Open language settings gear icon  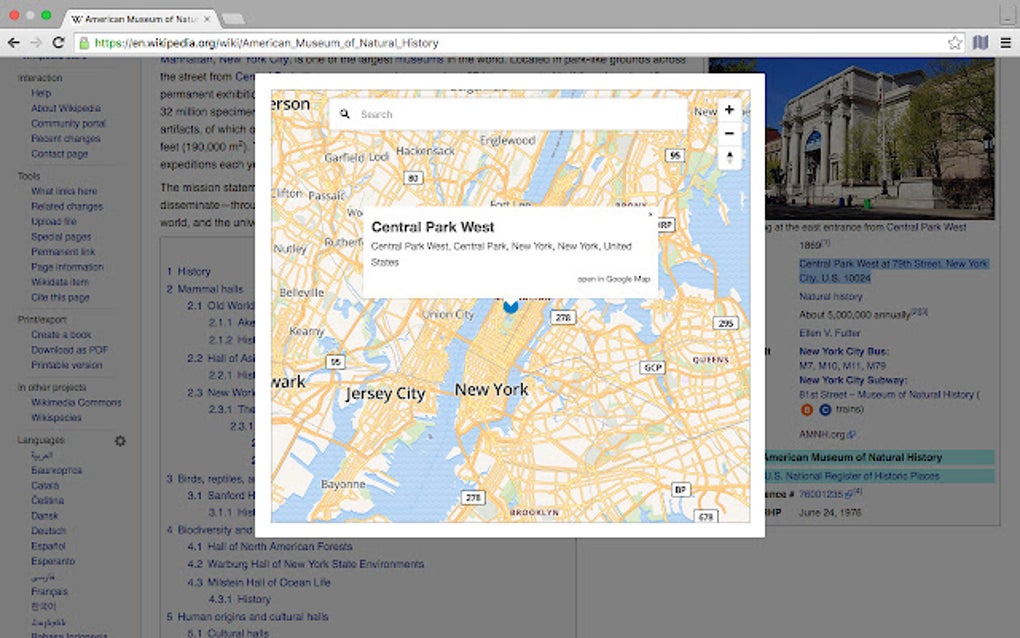tap(120, 441)
